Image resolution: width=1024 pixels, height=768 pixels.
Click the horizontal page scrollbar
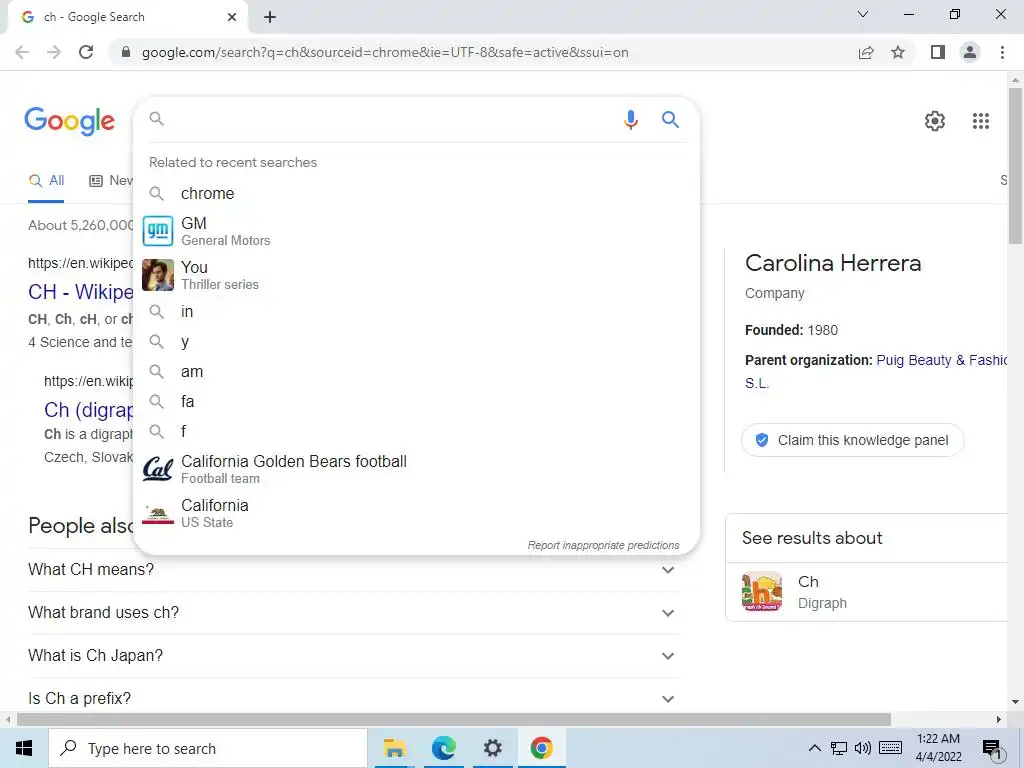pyautogui.click(x=454, y=720)
